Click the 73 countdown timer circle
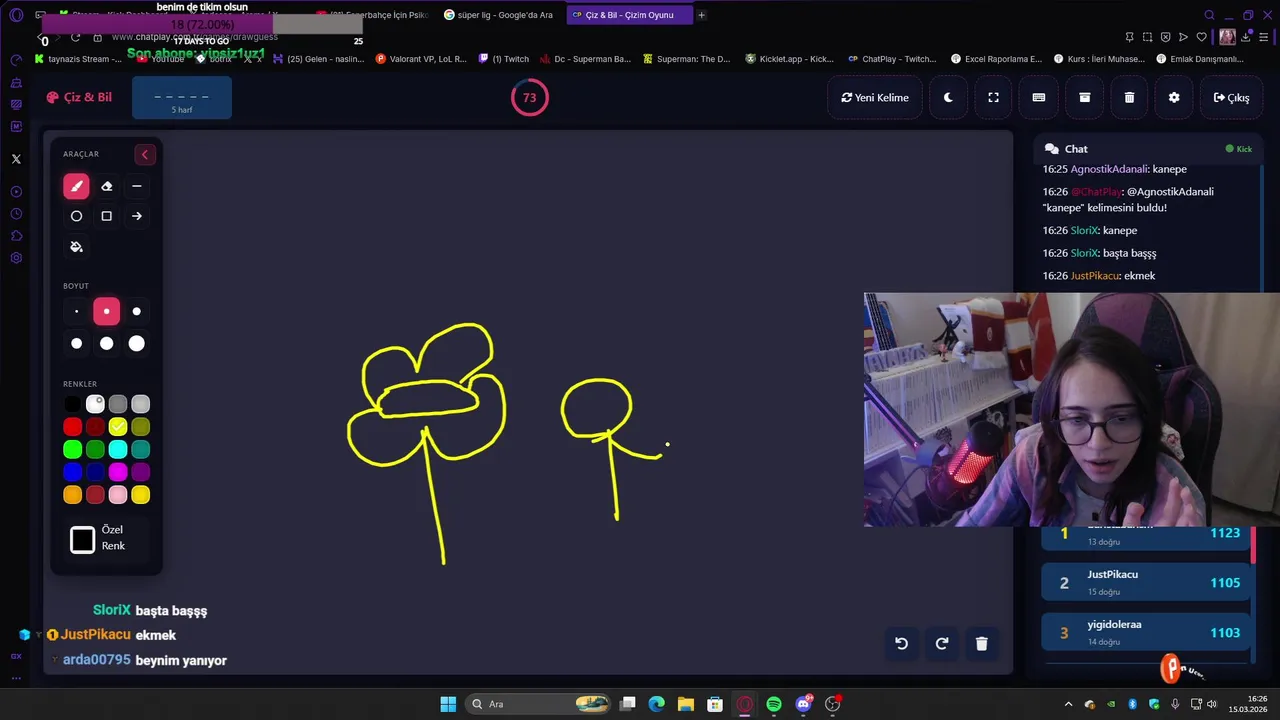Image resolution: width=1280 pixels, height=720 pixels. click(x=529, y=98)
